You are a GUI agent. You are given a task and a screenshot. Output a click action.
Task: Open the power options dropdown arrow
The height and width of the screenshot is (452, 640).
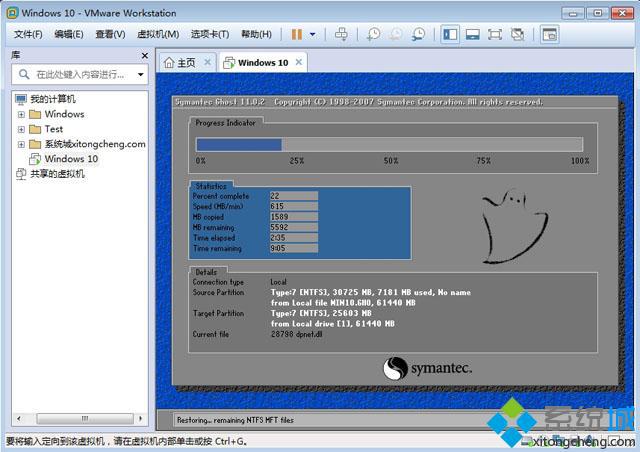[x=313, y=34]
